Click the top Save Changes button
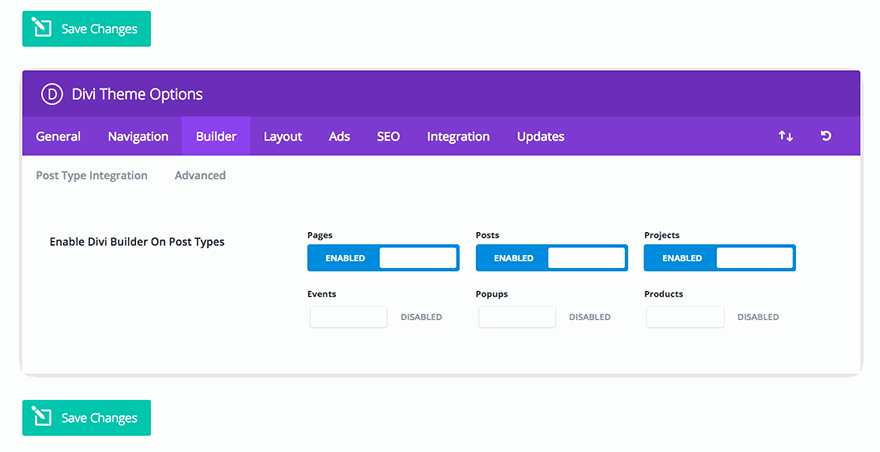The image size is (880, 452). coord(86,29)
